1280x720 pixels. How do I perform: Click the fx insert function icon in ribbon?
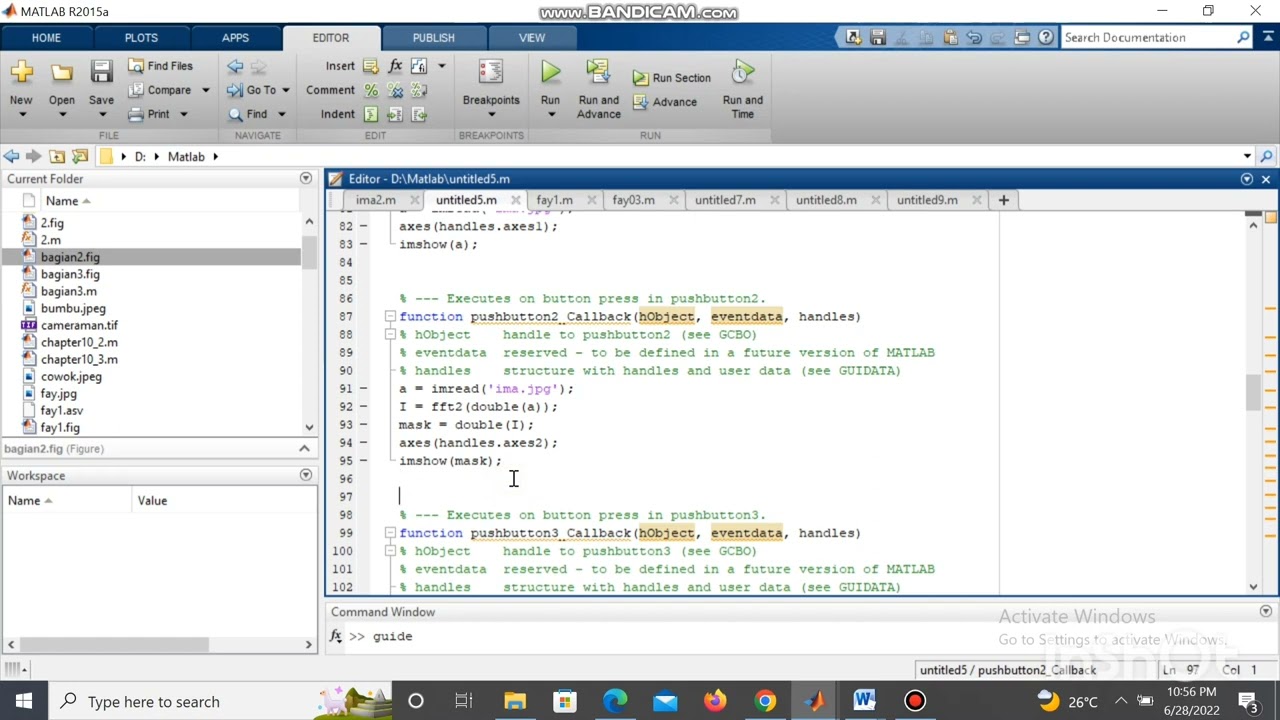[395, 66]
